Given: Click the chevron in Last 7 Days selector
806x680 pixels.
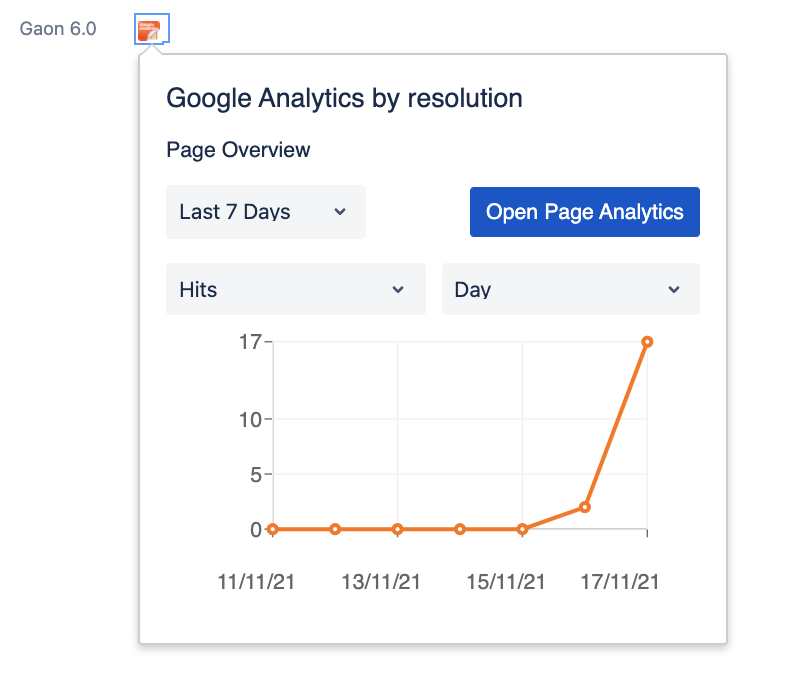Looking at the screenshot, I should [x=340, y=212].
